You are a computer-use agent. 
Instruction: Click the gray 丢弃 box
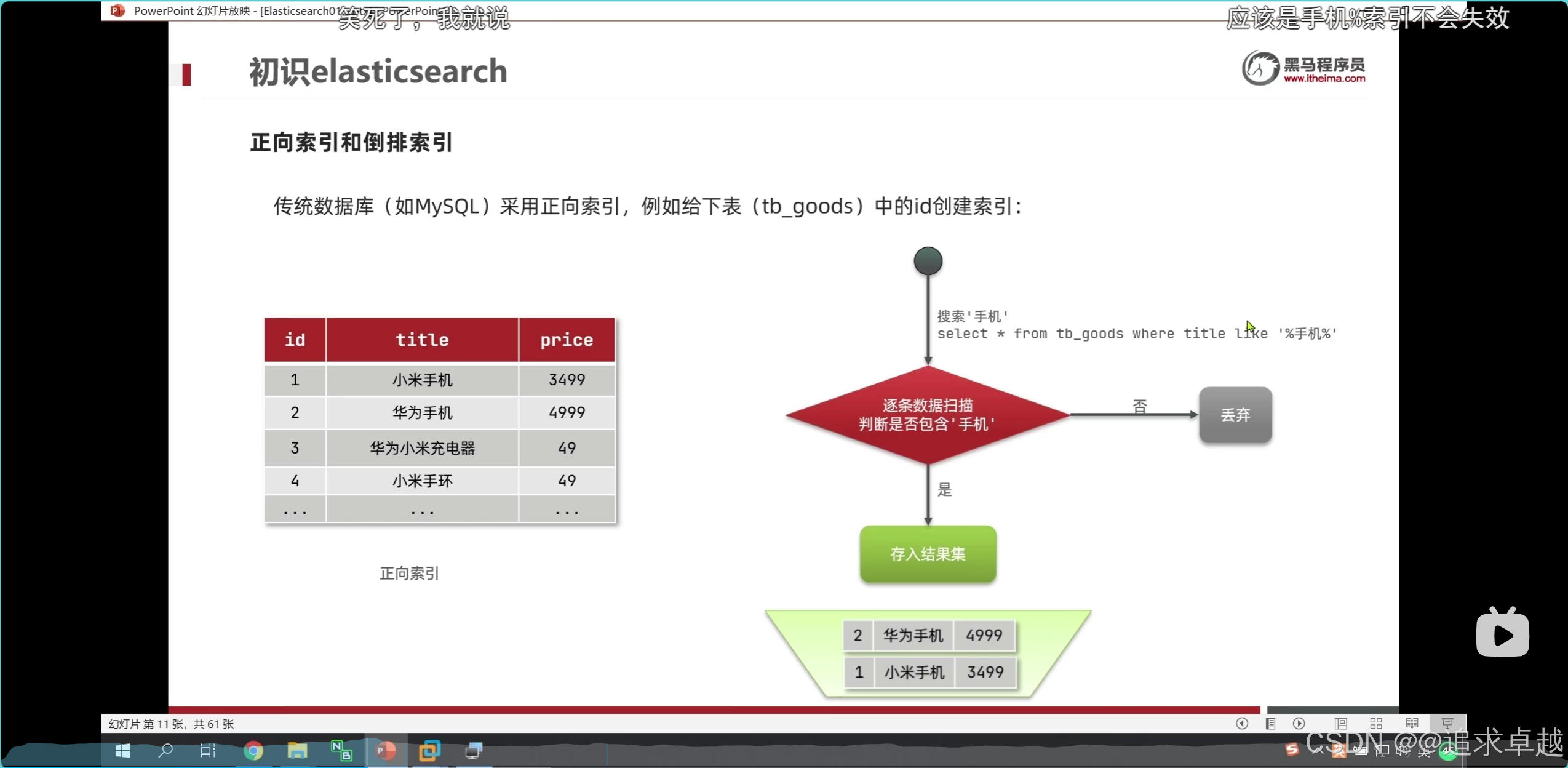click(1235, 415)
